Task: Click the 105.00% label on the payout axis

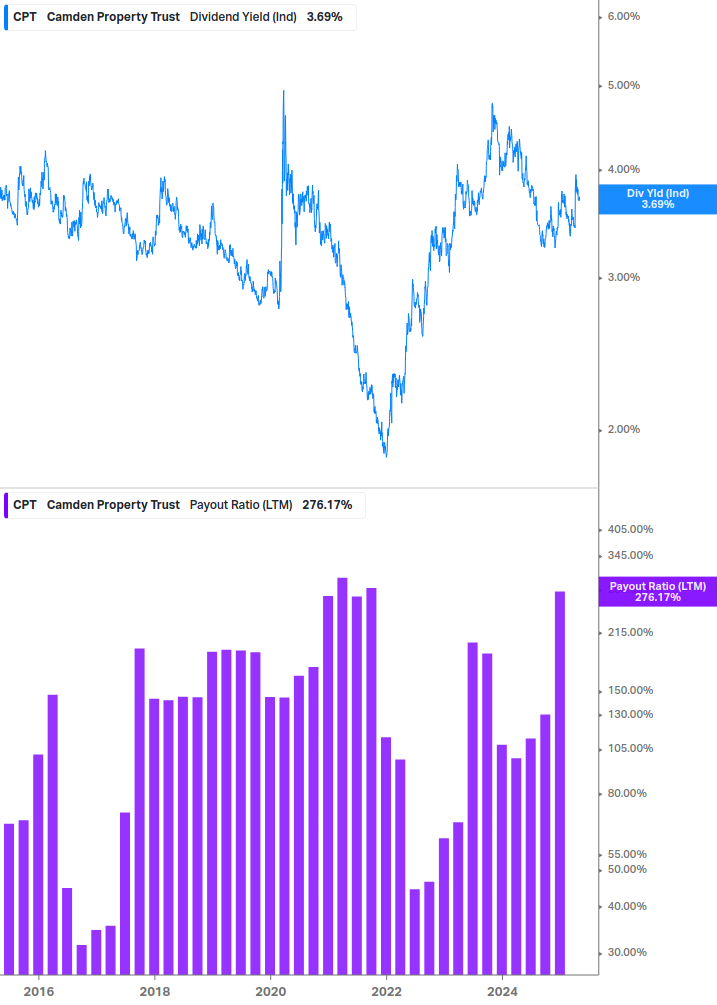Action: tap(630, 749)
